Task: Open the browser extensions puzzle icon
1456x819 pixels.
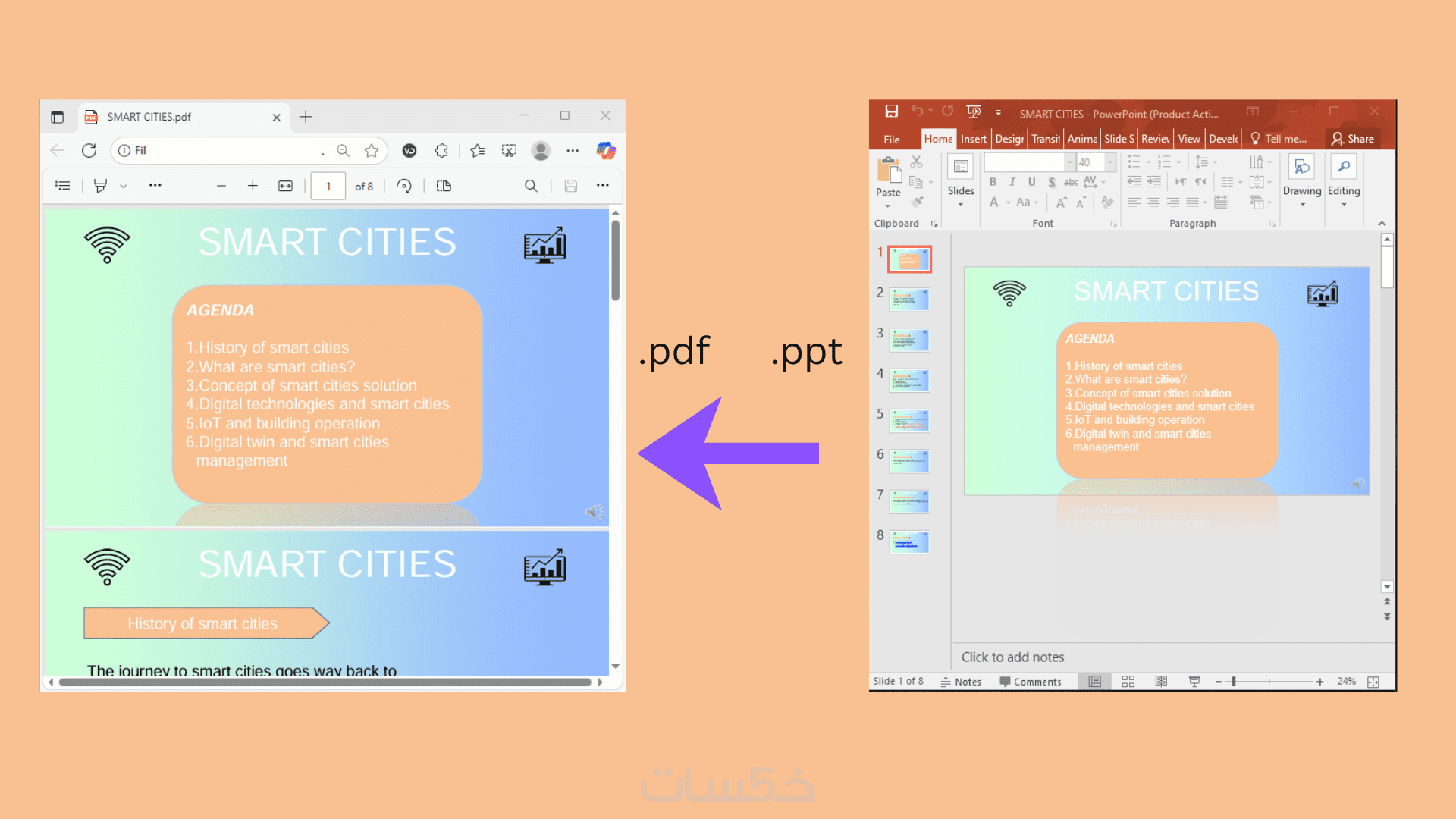Action: coord(441,150)
